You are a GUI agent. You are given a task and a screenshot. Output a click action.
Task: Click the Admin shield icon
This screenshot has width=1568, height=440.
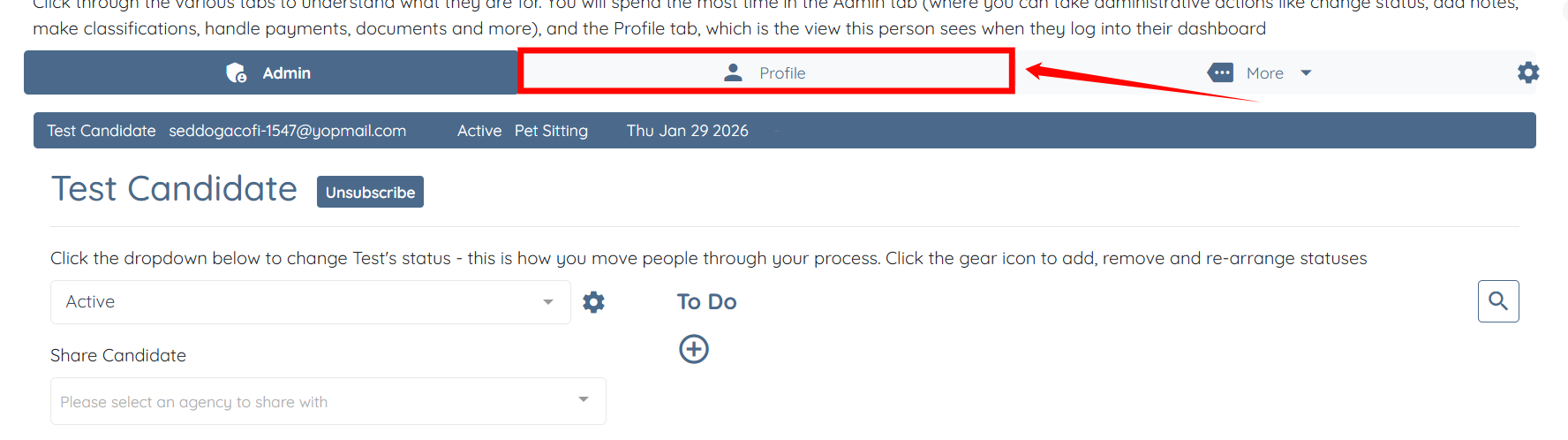[237, 72]
